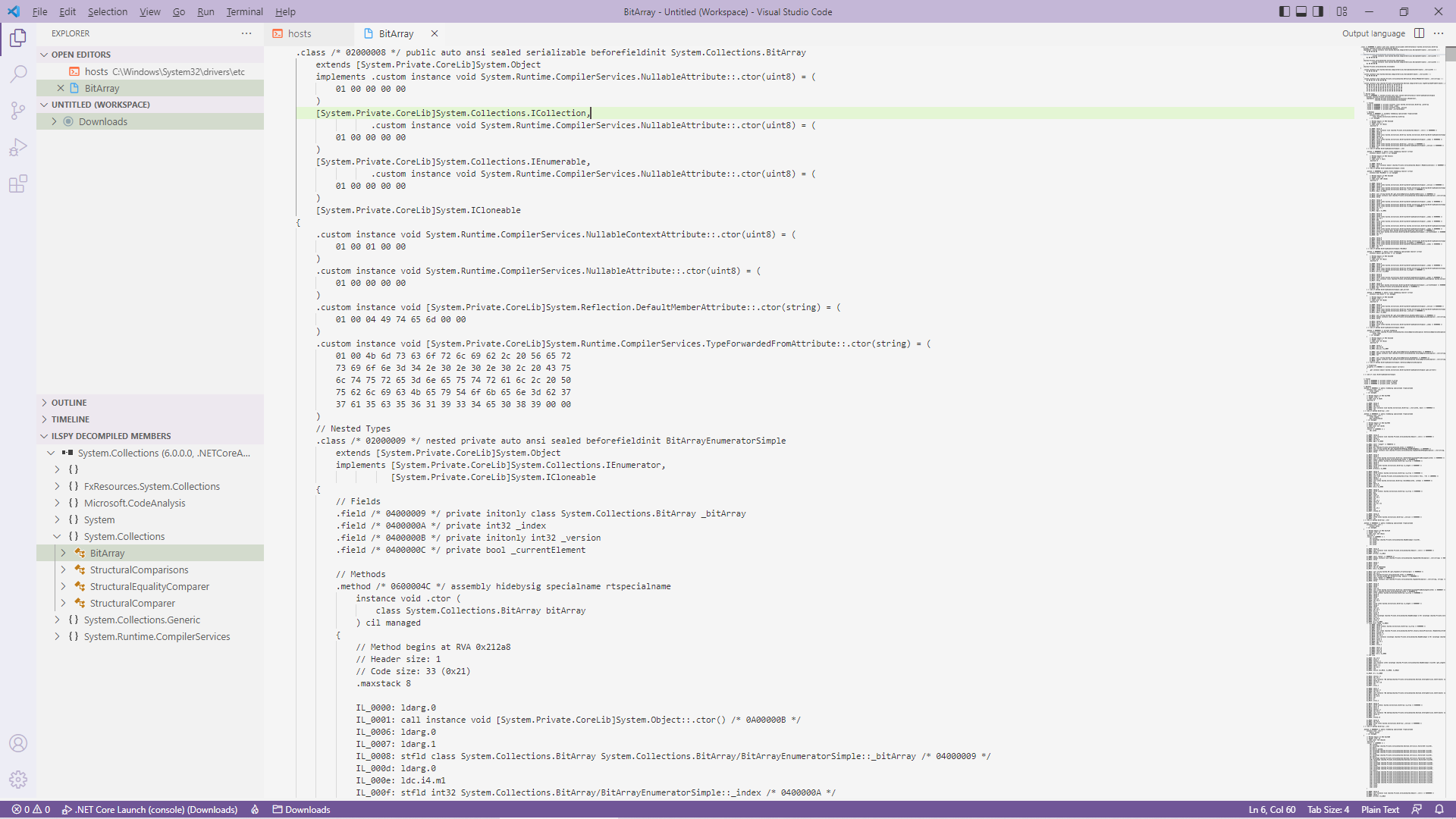Toggle bottom panel visibility

point(1301,11)
